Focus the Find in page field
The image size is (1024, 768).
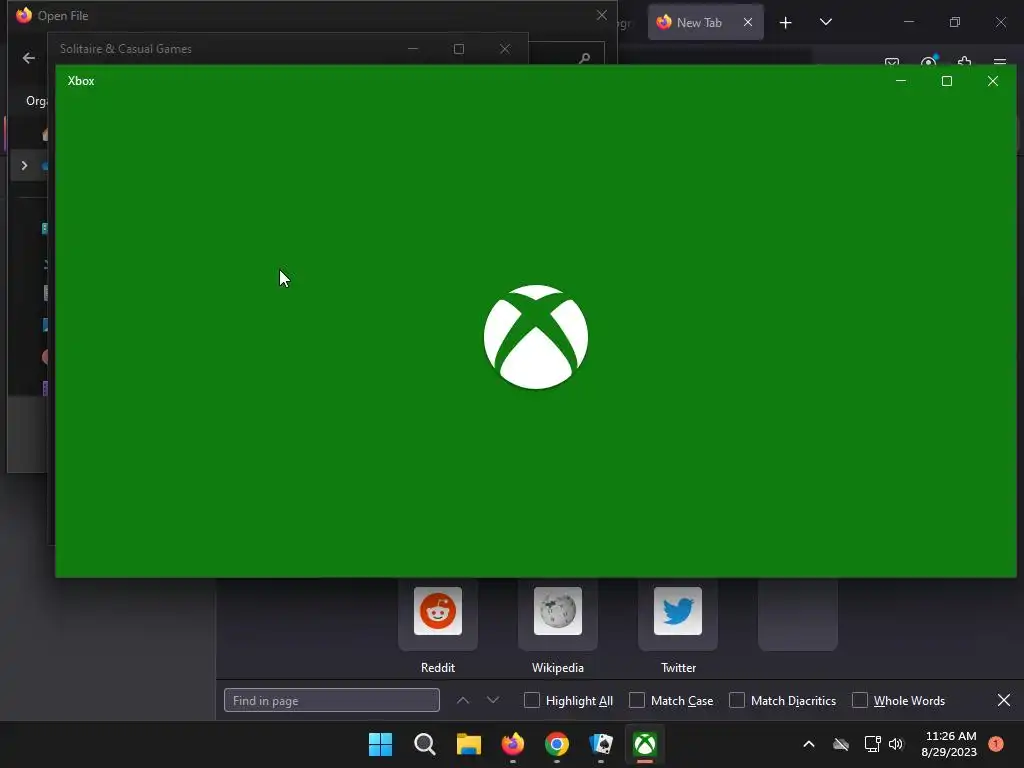332,700
